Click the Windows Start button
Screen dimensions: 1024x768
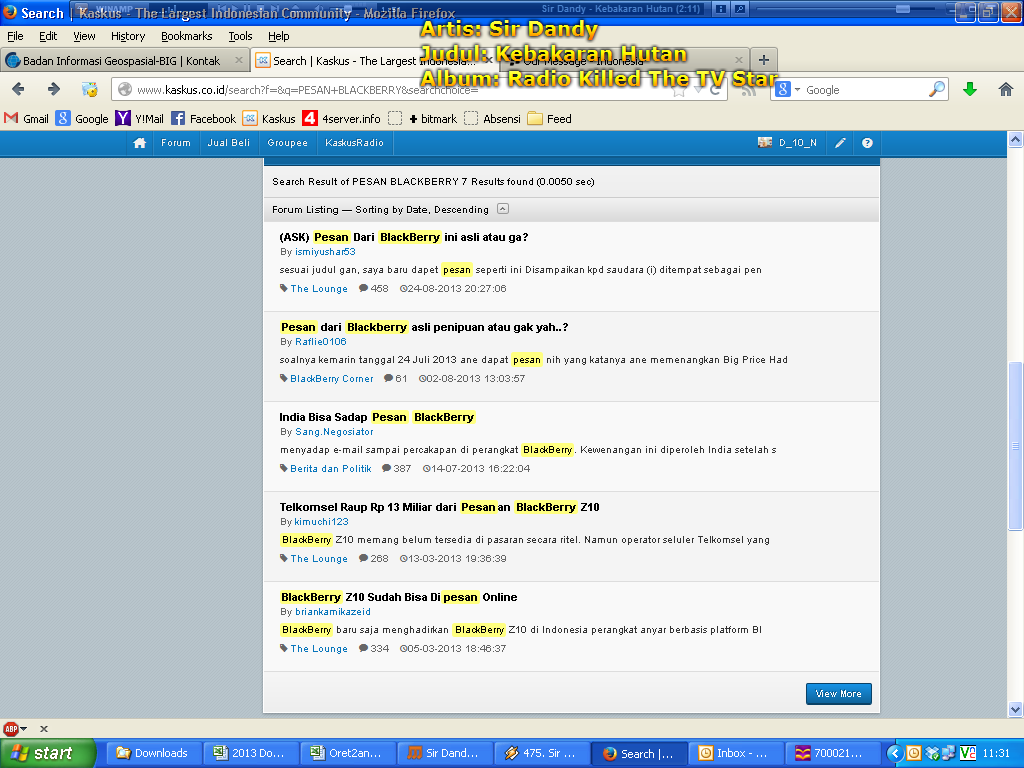[48, 753]
